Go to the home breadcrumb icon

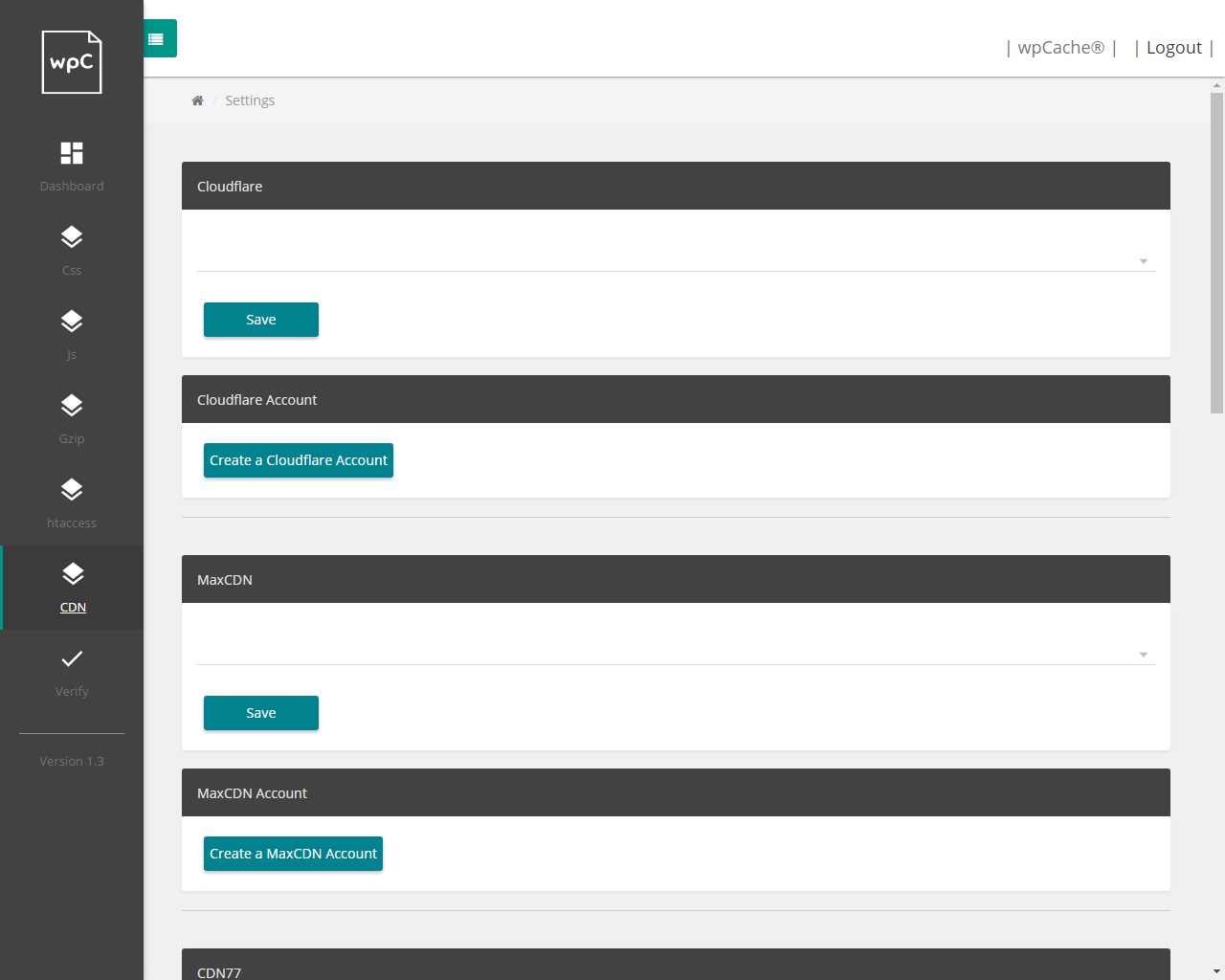click(x=197, y=100)
